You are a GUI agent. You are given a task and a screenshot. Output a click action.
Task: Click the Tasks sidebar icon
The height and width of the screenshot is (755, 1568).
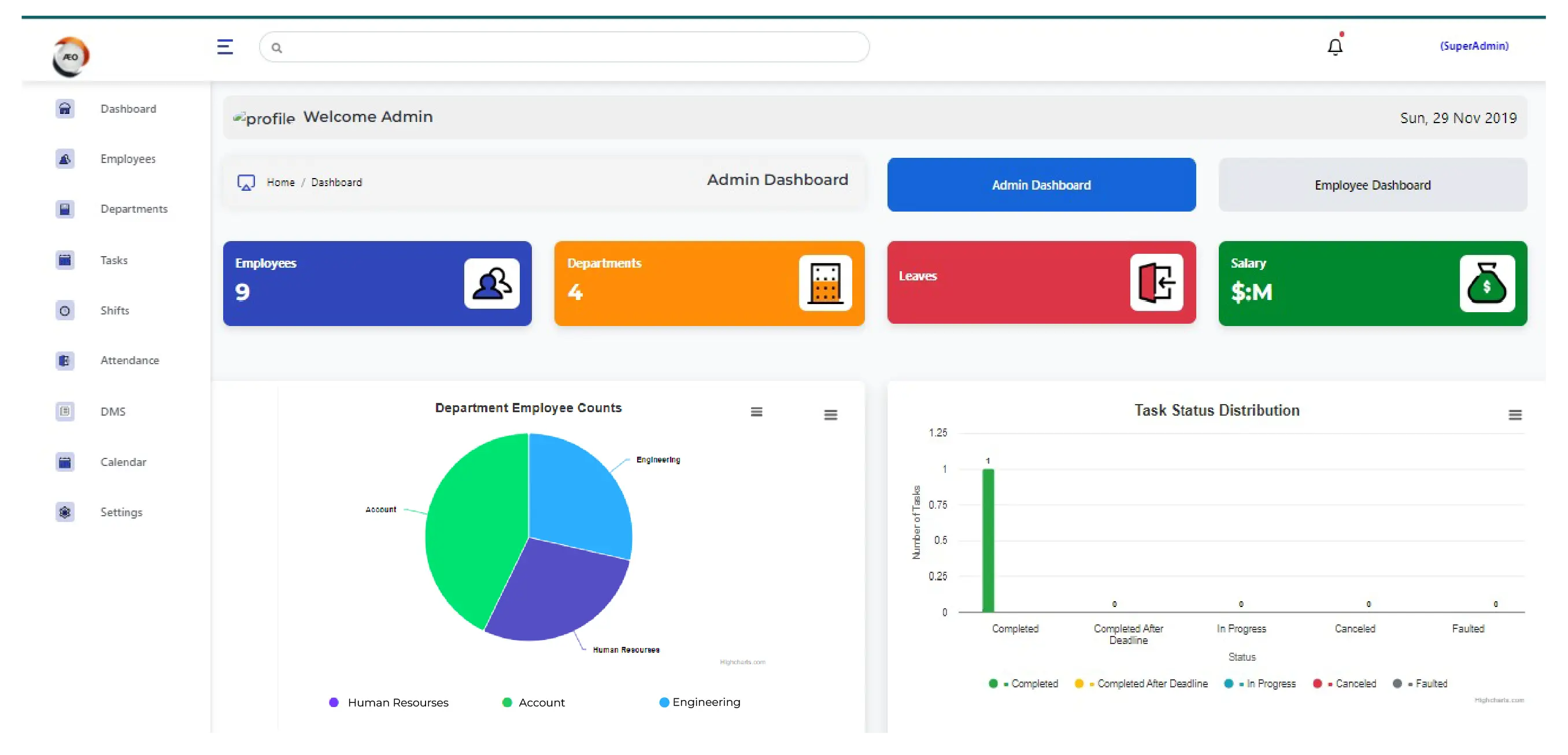click(65, 259)
